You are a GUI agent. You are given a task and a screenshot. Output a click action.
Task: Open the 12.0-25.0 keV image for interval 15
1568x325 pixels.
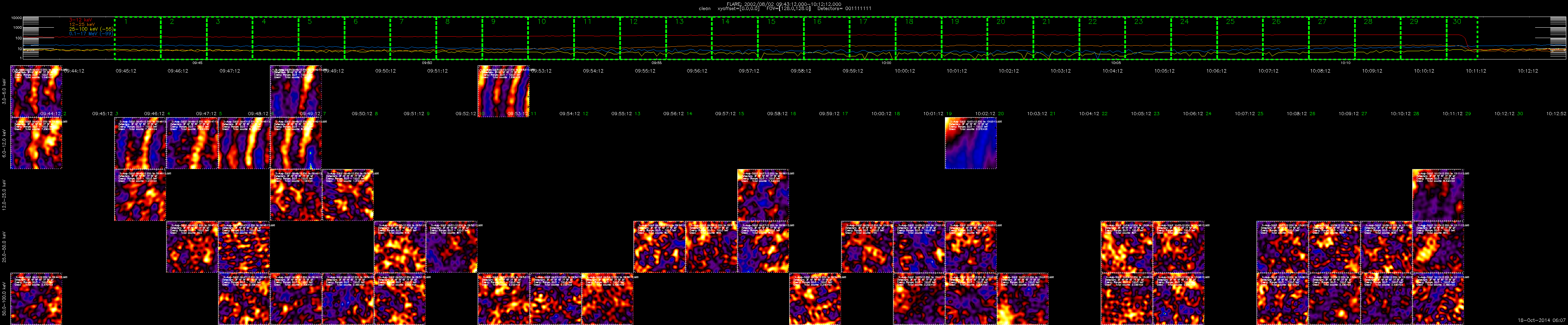pos(763,195)
